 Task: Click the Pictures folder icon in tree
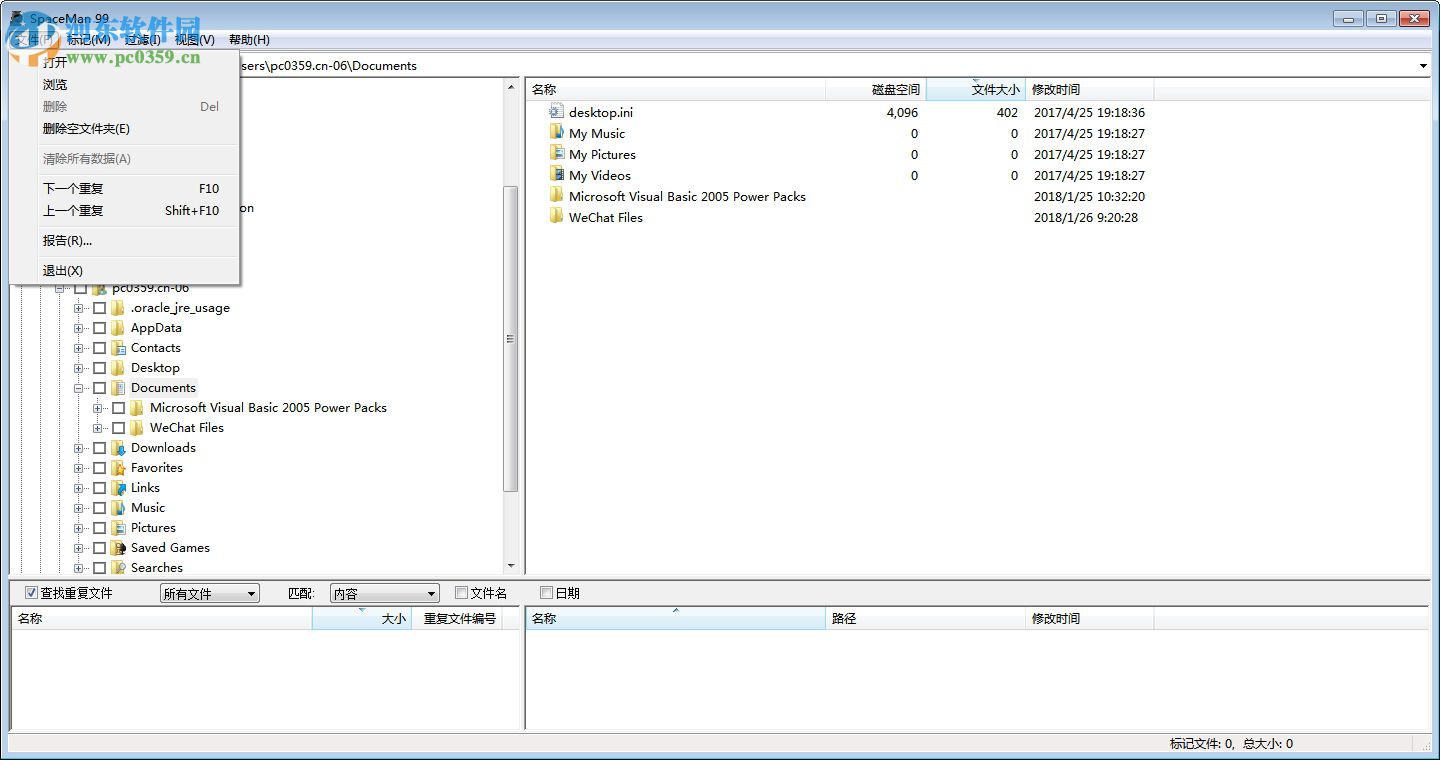tap(118, 528)
